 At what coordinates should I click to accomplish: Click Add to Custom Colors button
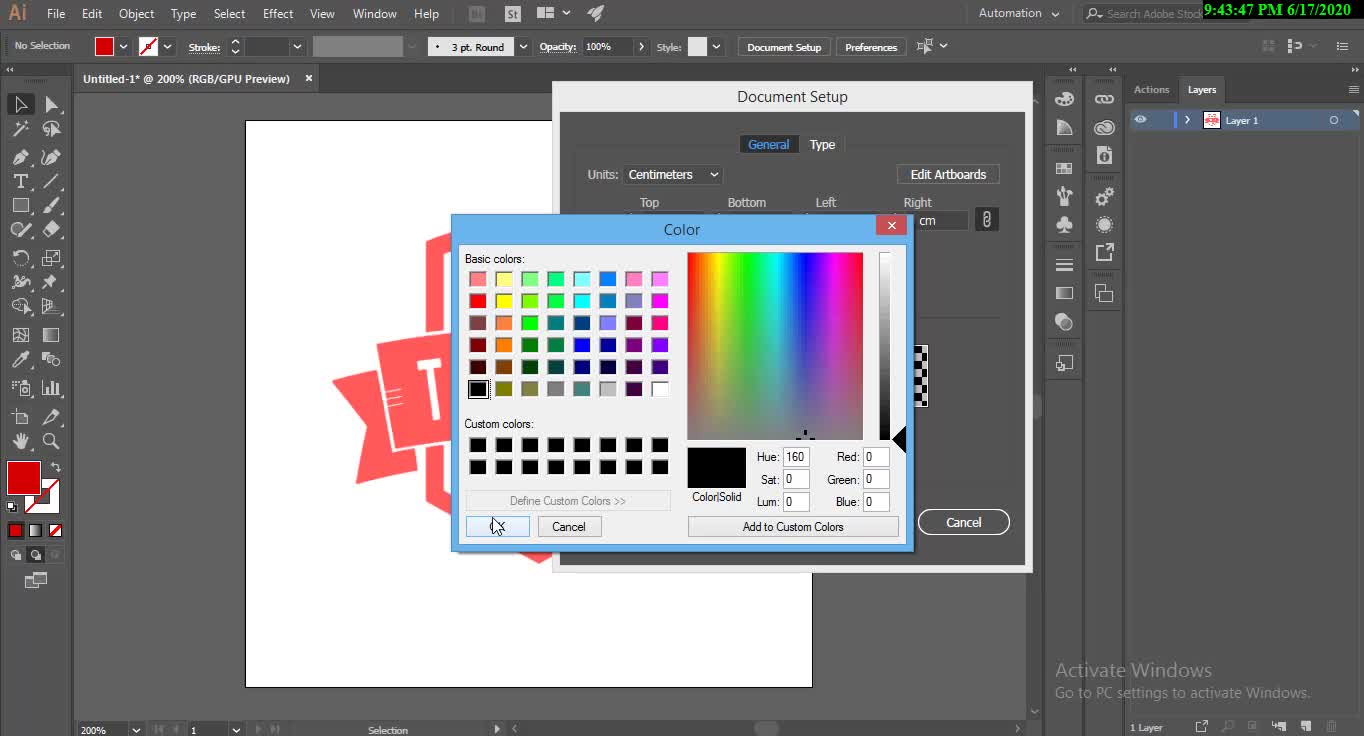[x=793, y=527]
